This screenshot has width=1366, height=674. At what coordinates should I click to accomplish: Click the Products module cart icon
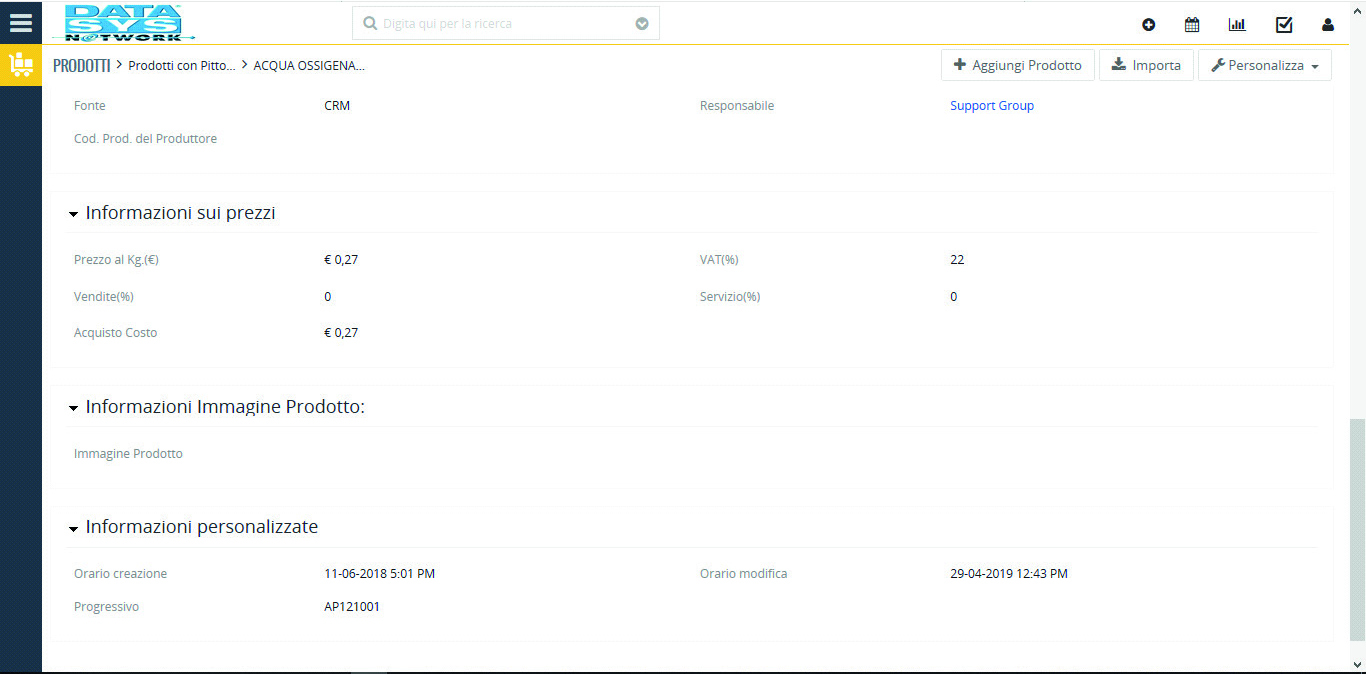point(20,66)
